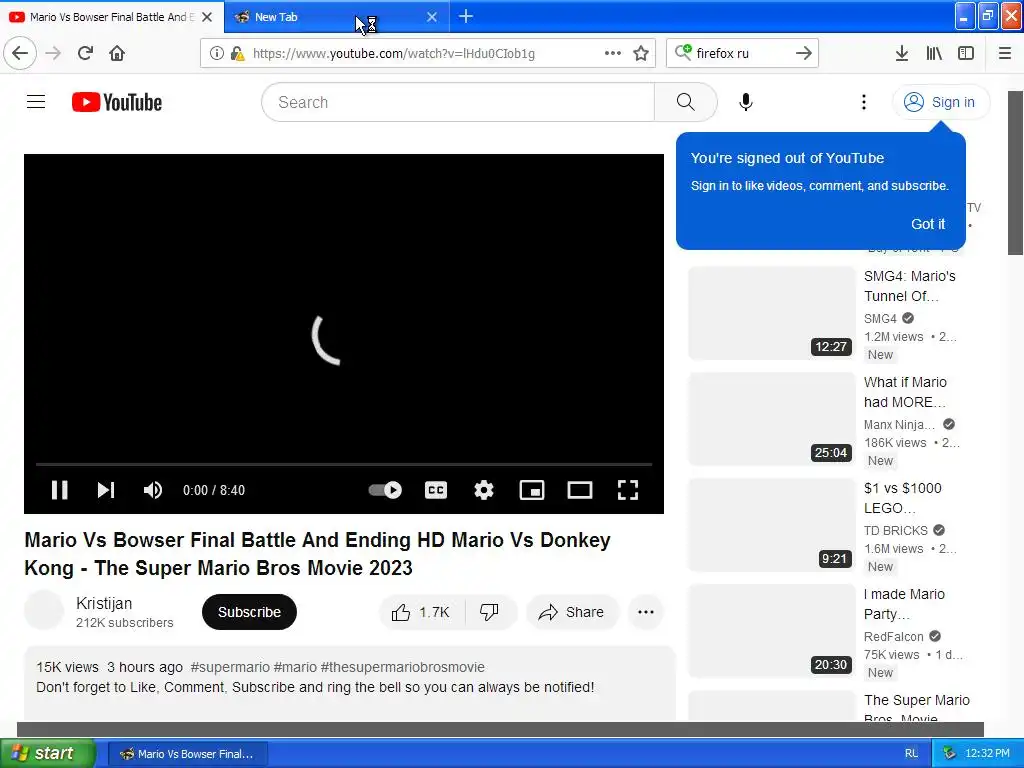The height and width of the screenshot is (768, 1024).
Task: Open more actions menu beside Share
Action: click(x=646, y=612)
